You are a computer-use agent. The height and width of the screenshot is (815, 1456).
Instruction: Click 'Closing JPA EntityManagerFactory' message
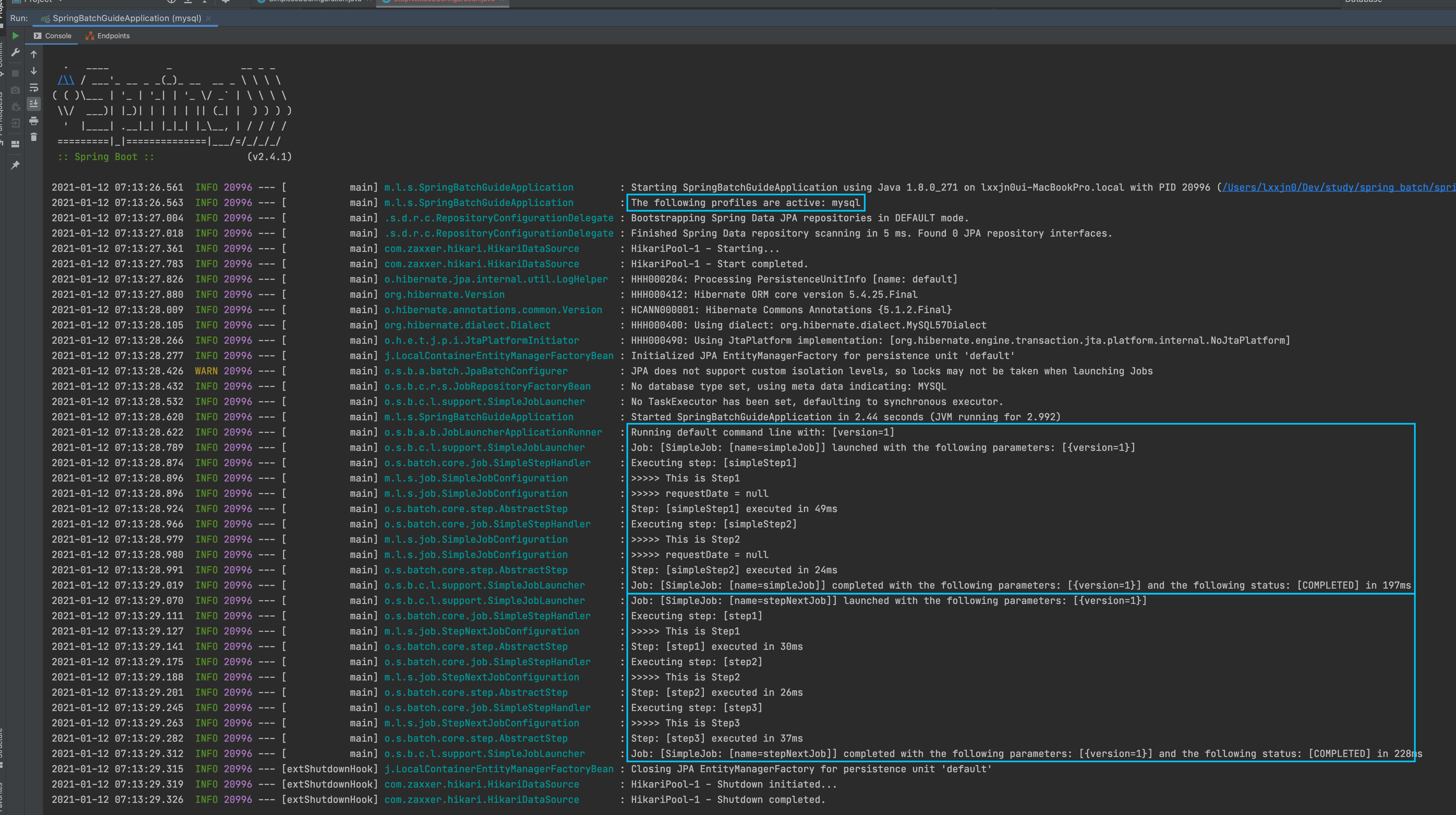coord(811,769)
